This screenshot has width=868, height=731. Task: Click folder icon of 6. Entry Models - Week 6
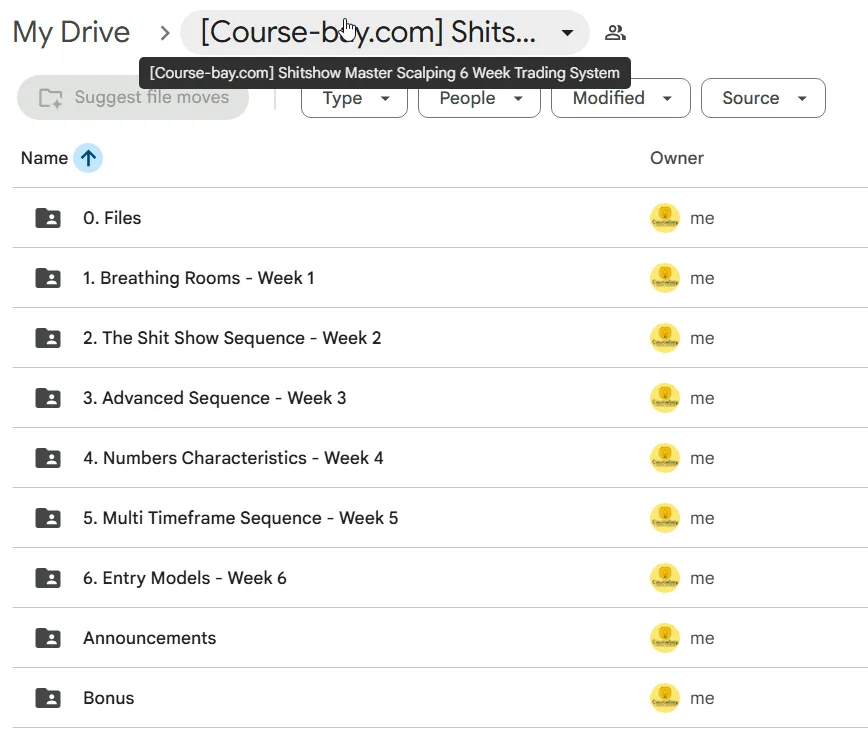coord(48,578)
